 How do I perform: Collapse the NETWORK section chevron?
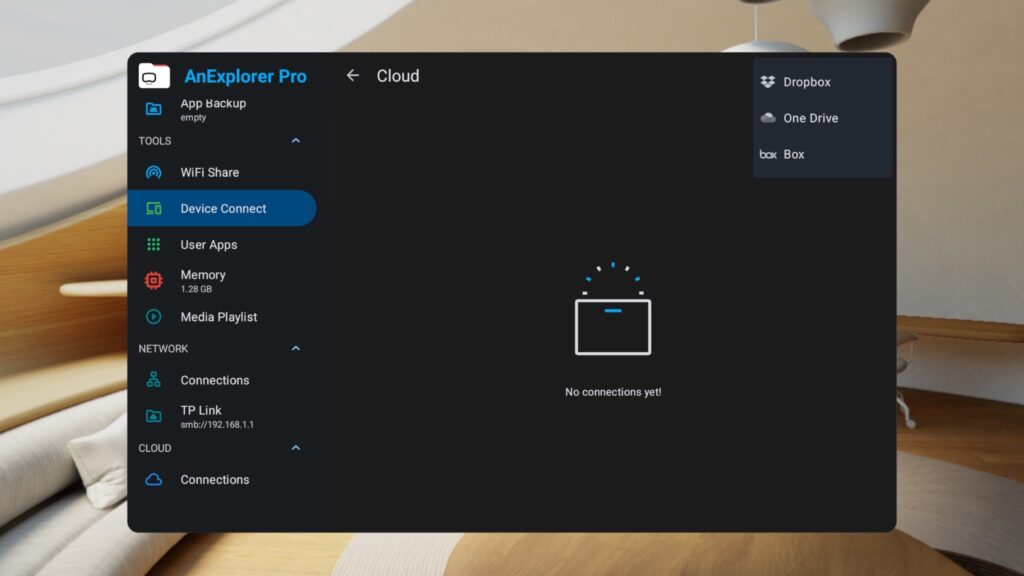pyautogui.click(x=295, y=348)
